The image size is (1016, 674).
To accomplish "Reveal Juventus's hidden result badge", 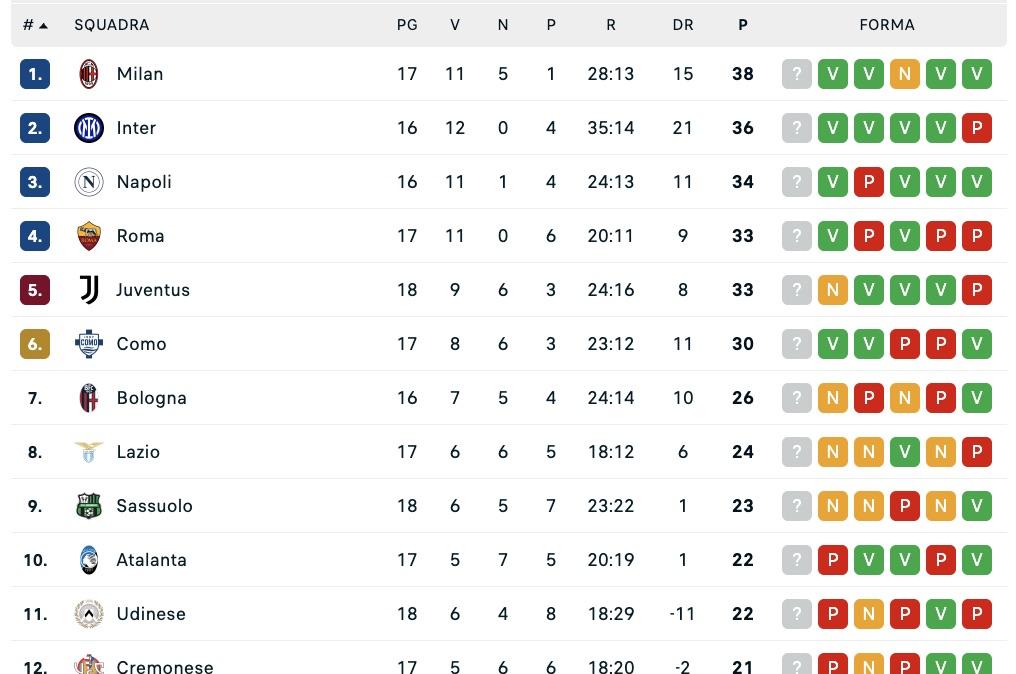I will 797,289.
